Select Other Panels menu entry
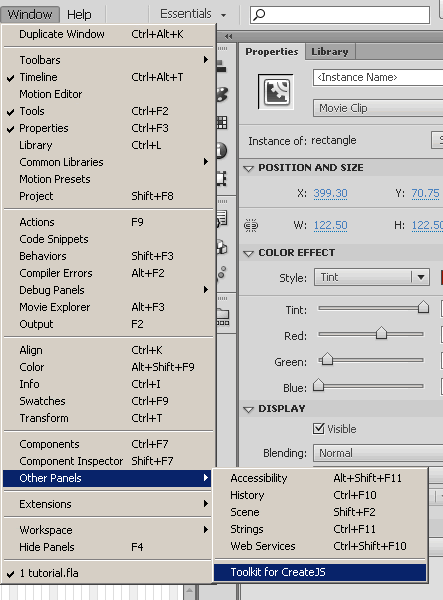 pyautogui.click(x=107, y=478)
